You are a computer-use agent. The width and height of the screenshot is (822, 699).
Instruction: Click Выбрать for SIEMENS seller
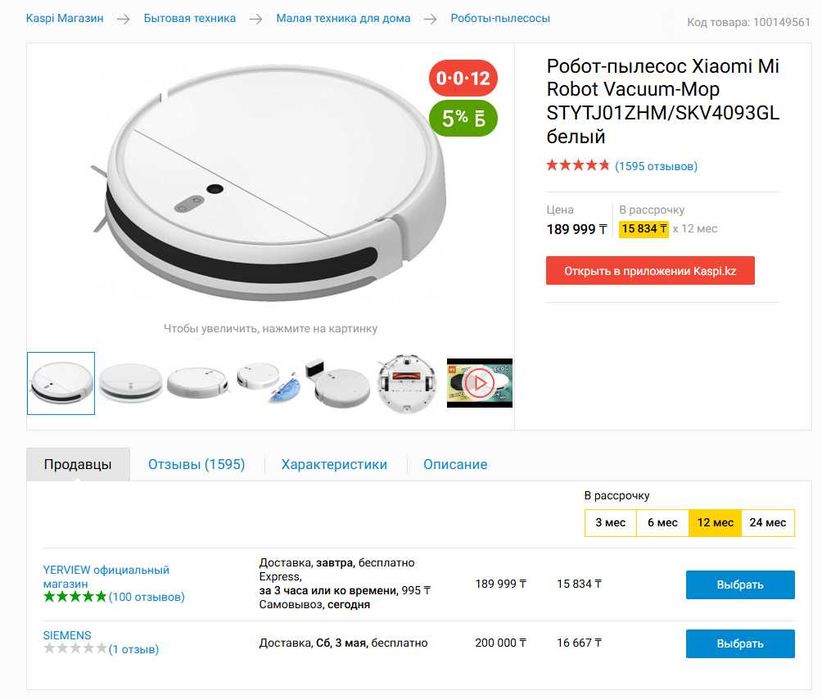pos(740,643)
